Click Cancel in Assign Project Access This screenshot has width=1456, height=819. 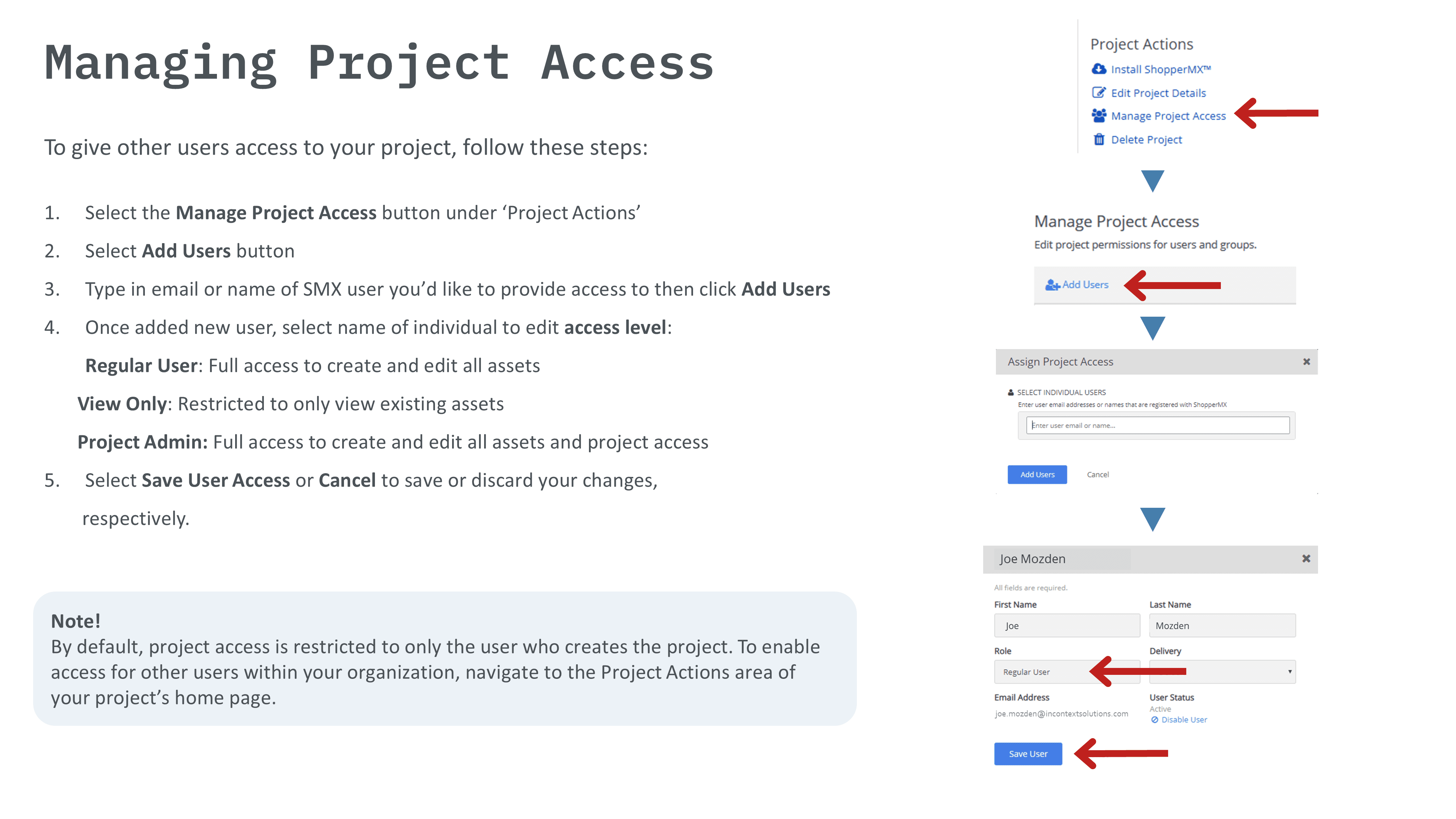coord(1097,475)
